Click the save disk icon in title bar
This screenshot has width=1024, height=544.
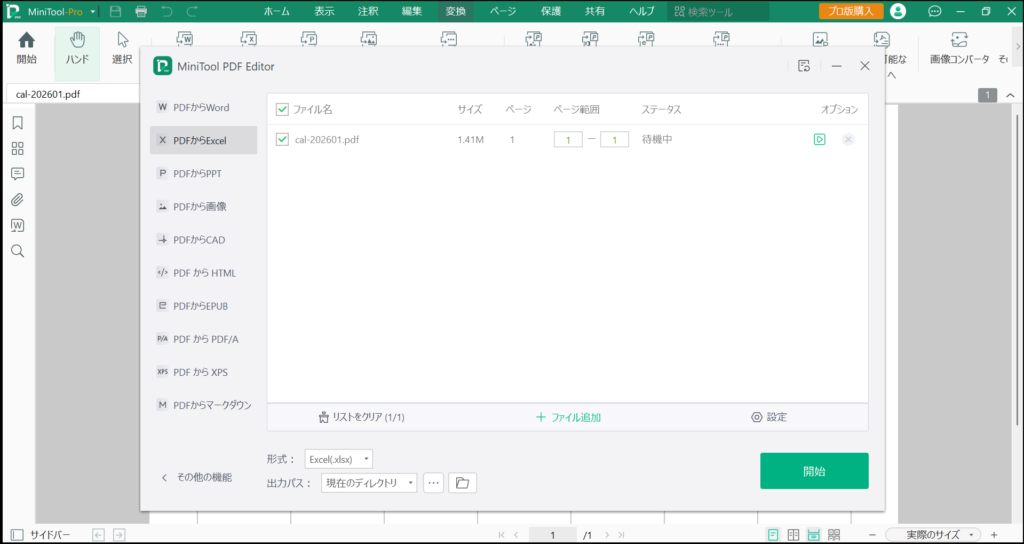click(116, 11)
